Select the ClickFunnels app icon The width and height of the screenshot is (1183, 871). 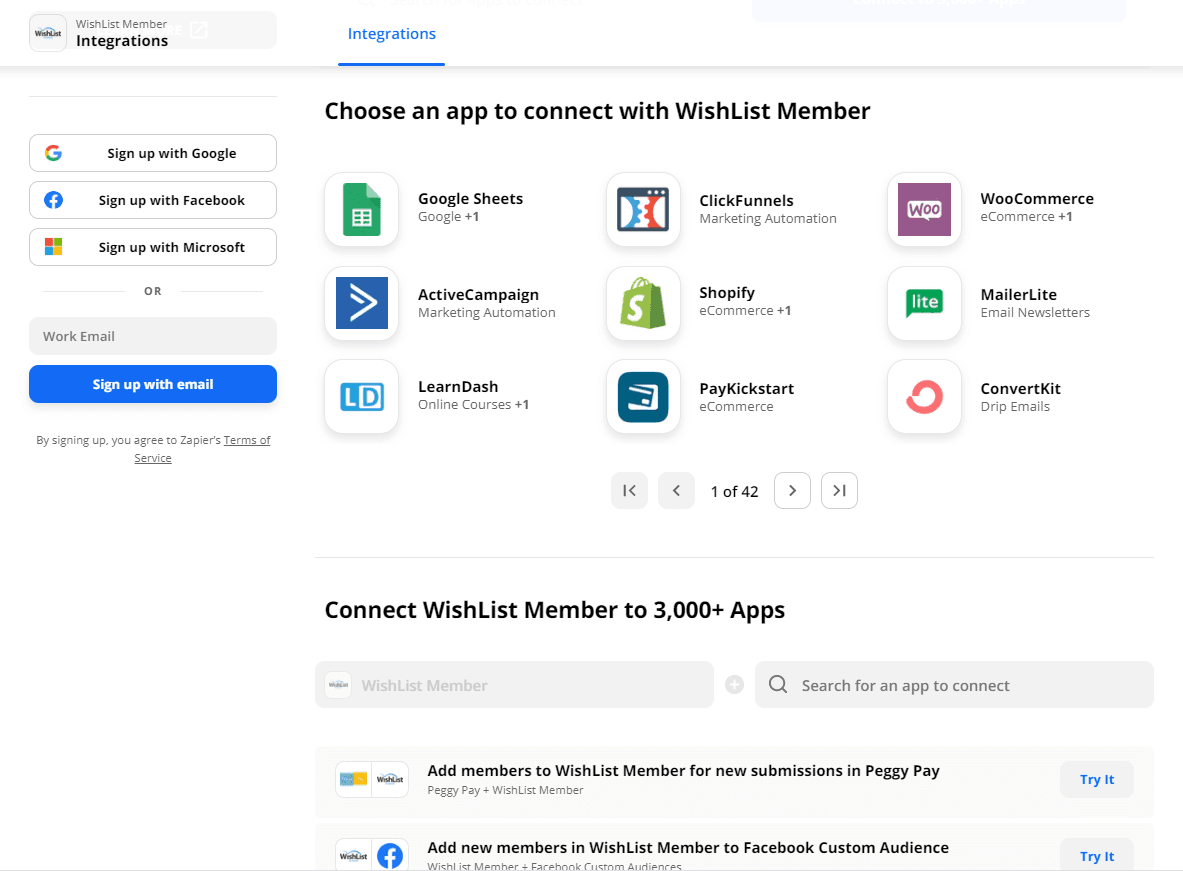(643, 209)
